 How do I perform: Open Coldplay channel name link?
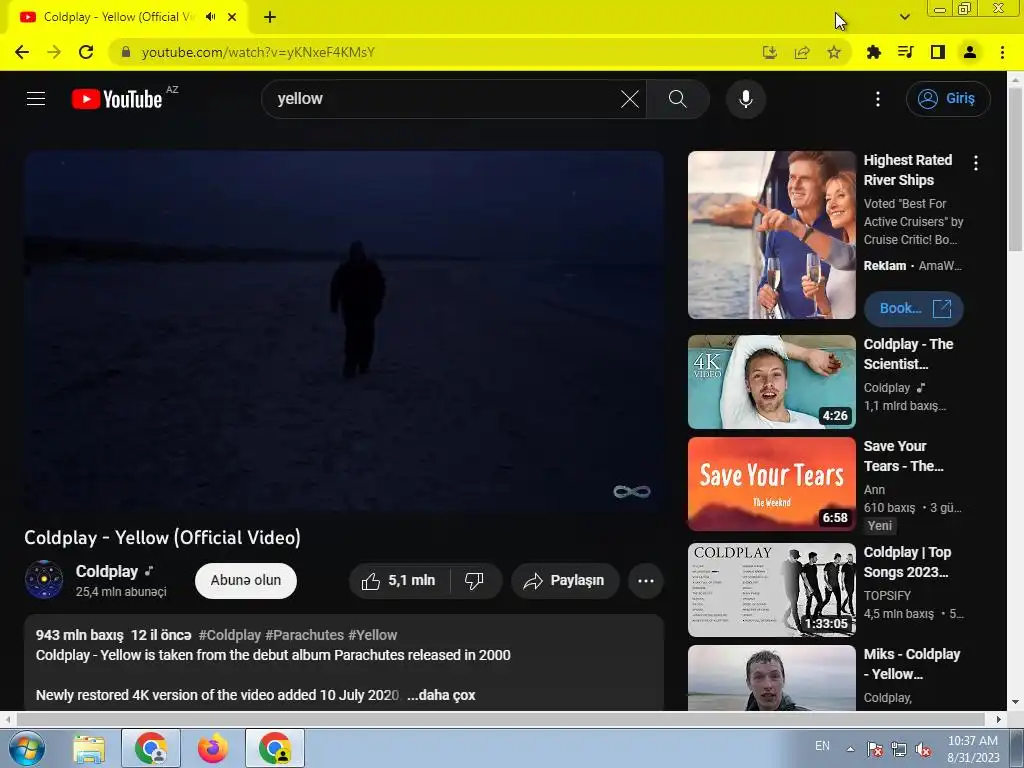(107, 571)
